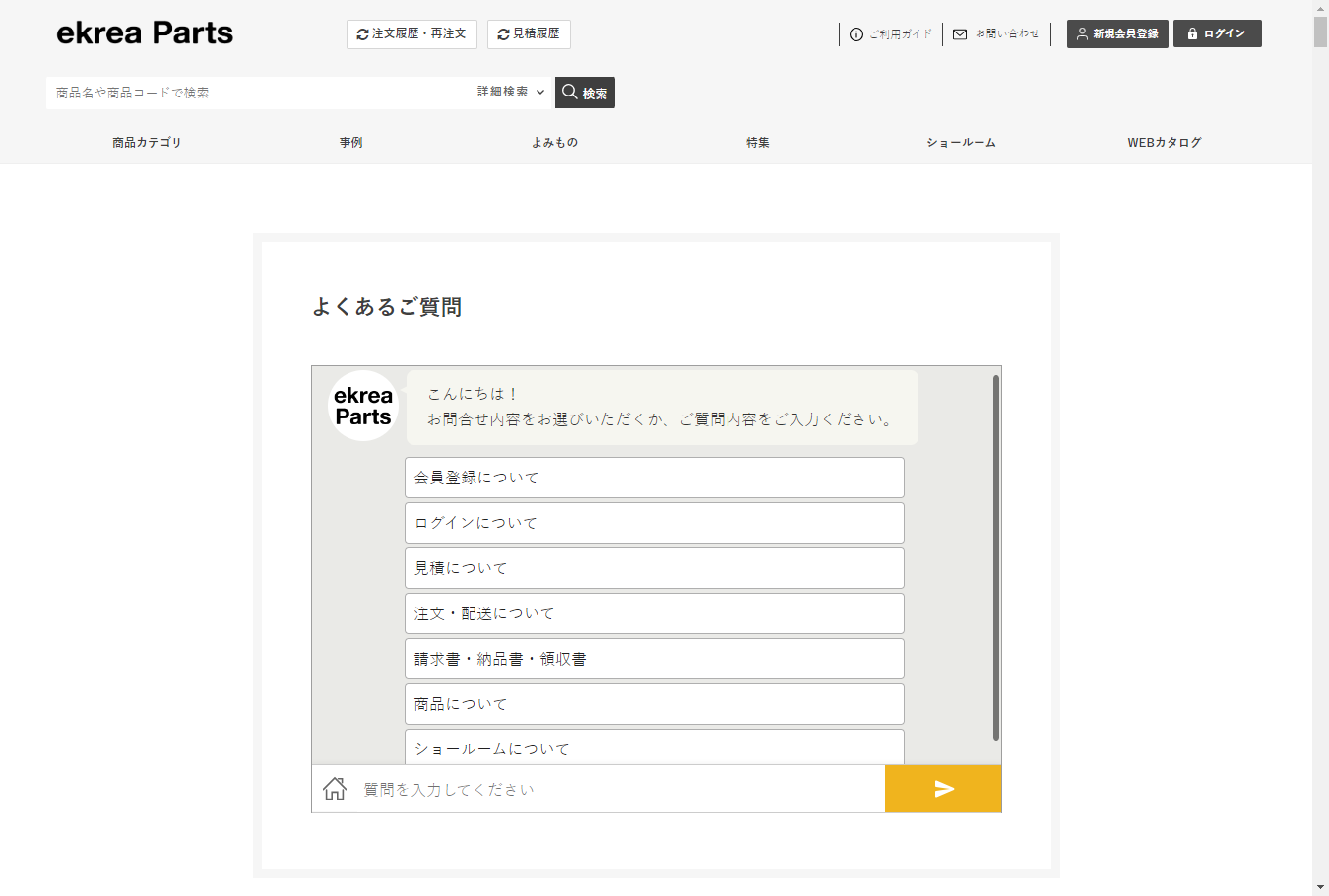
Task: Open the よみもの menu item
Action: pyautogui.click(x=554, y=143)
